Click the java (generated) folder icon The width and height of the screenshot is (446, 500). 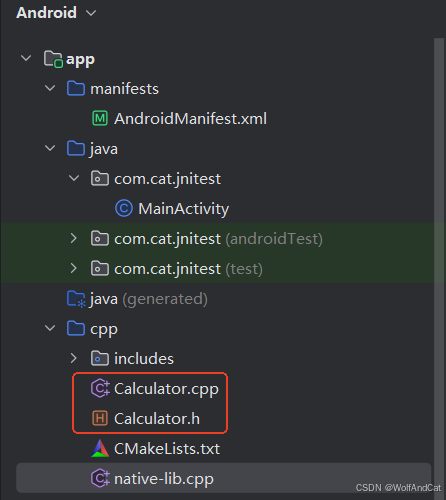(x=76, y=299)
